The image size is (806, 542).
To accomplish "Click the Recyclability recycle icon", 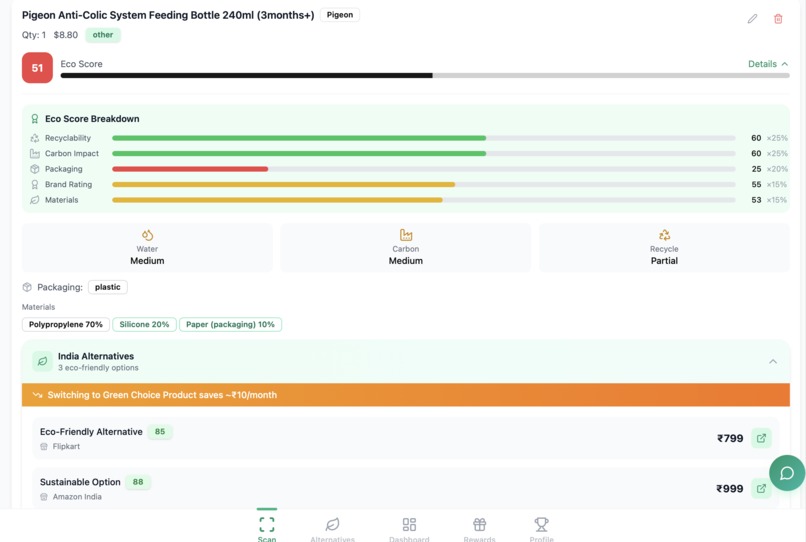I will pyautogui.click(x=34, y=138).
